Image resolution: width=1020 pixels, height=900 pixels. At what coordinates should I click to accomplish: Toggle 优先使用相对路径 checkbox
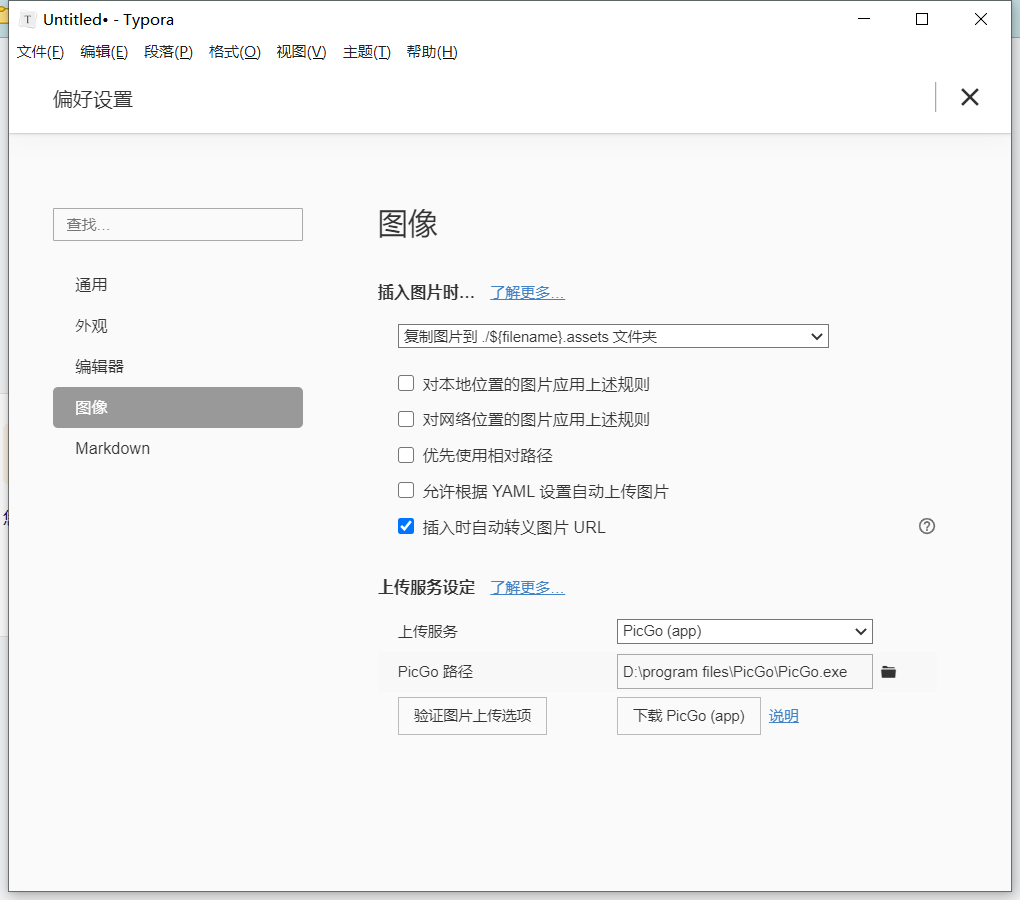click(x=406, y=455)
